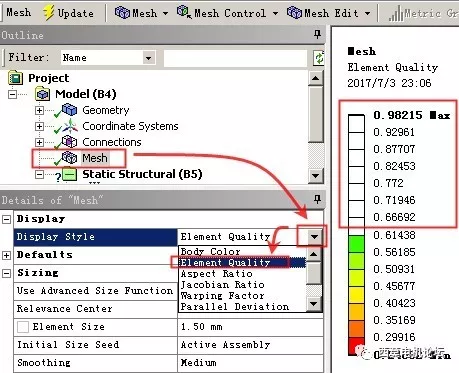Click the green refresh icon beside filter
Viewport: 459px width, 373px height.
[319, 58]
